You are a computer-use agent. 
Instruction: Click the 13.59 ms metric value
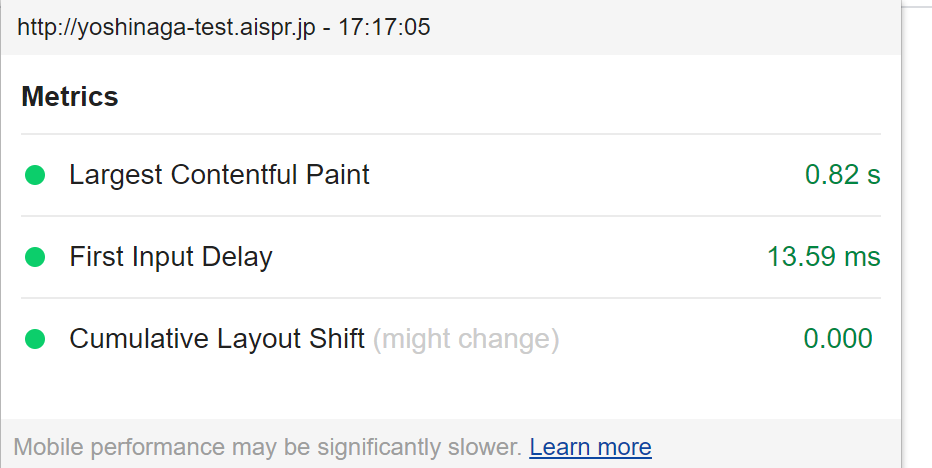pyautogui.click(x=823, y=257)
